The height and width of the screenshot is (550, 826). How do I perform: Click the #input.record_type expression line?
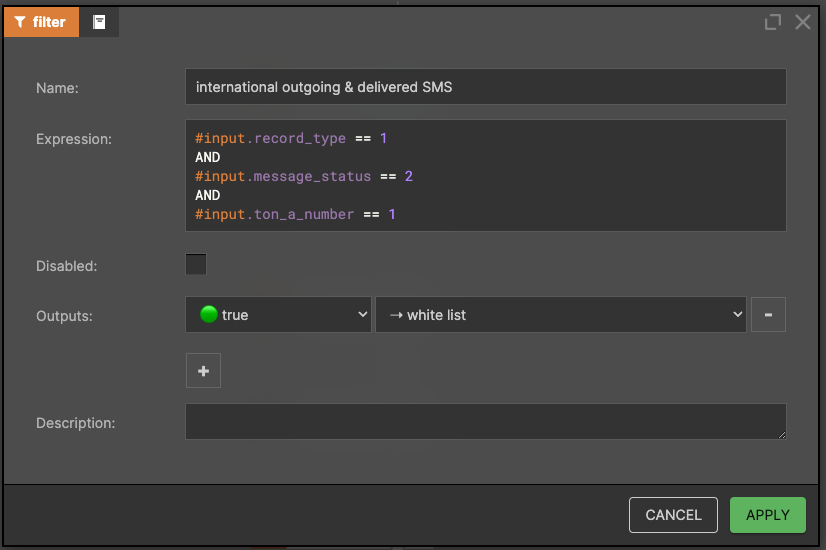[x=291, y=138]
